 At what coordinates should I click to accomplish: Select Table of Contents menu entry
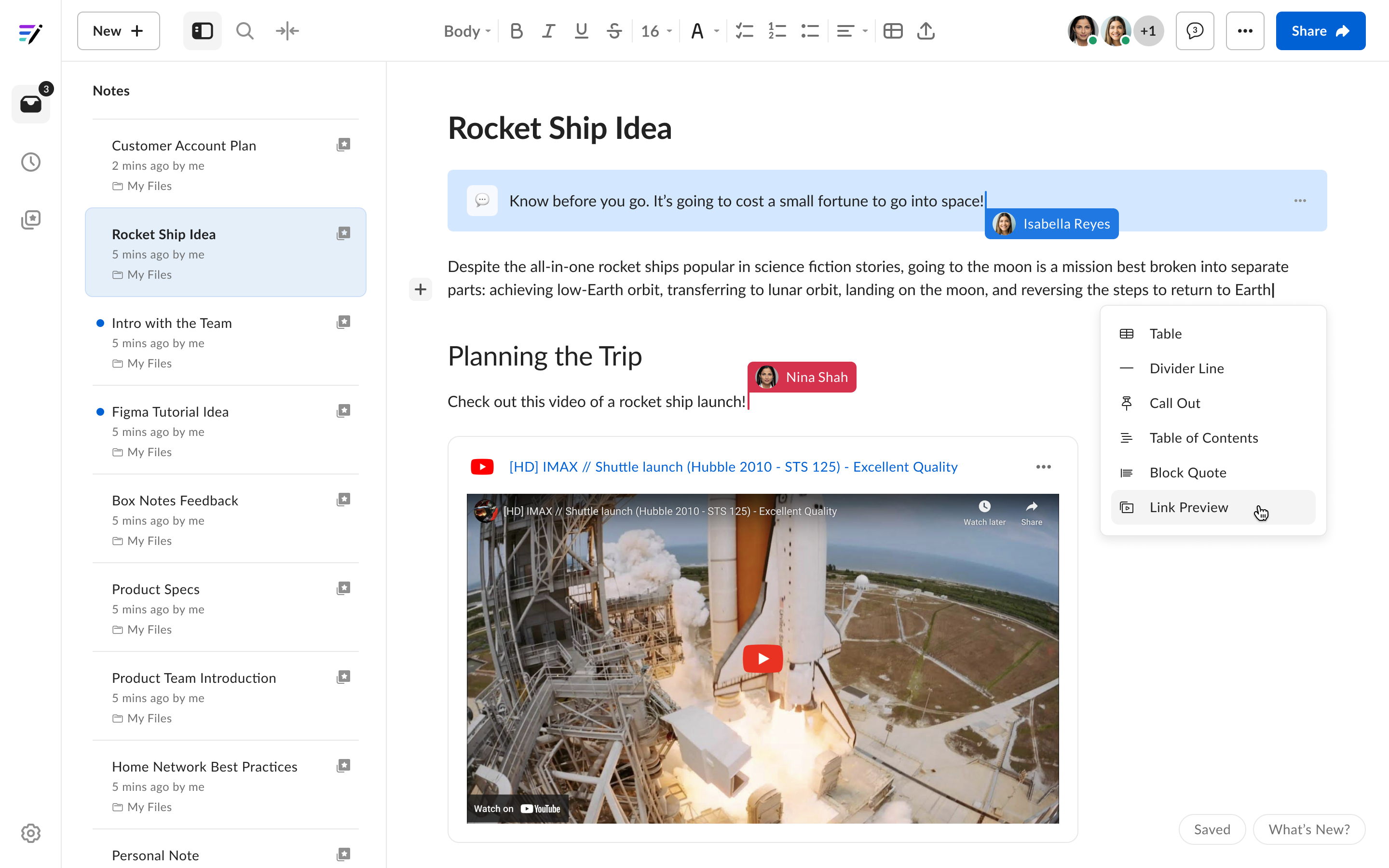[1213, 437]
